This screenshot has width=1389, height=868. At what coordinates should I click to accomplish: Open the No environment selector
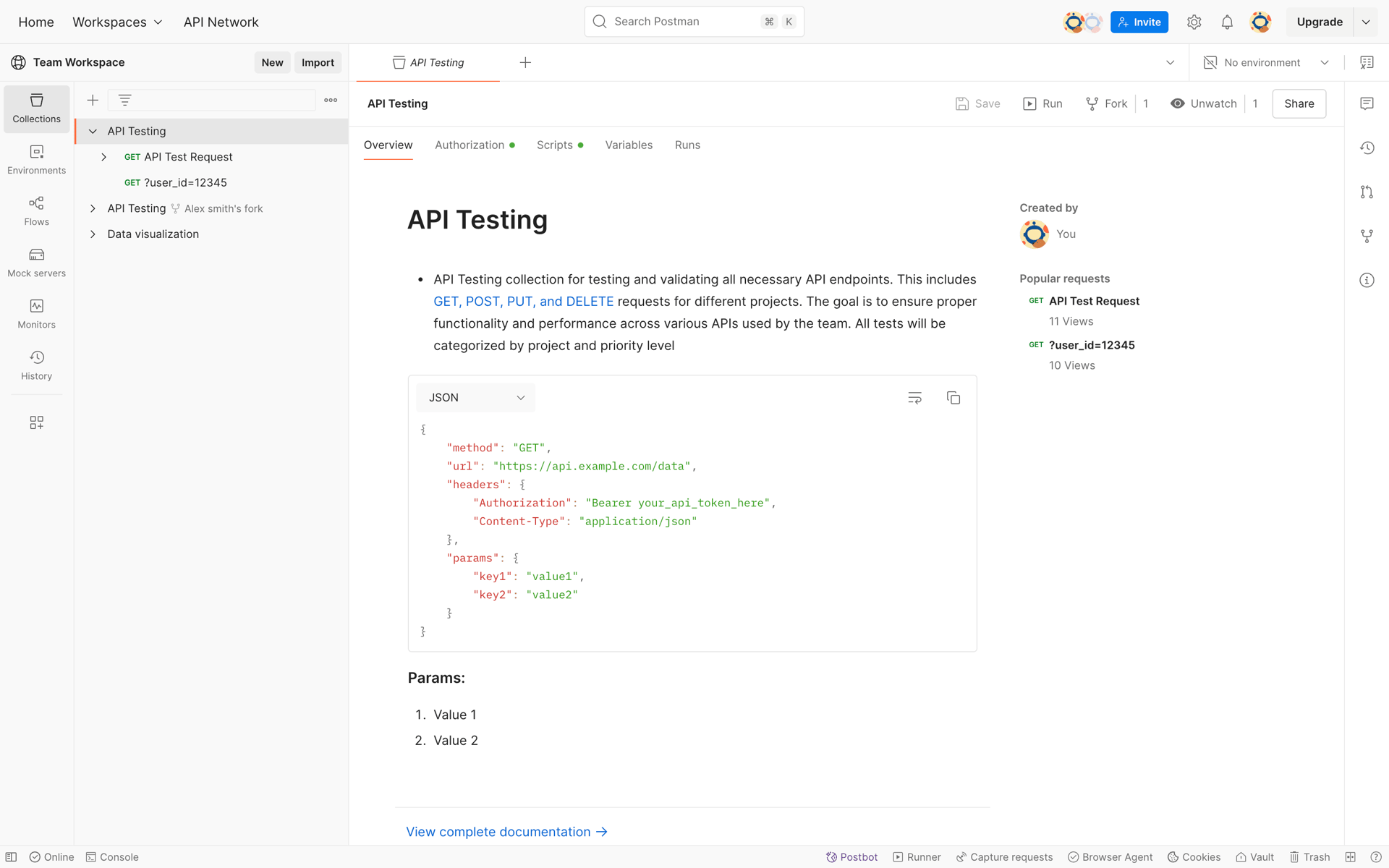click(x=1266, y=63)
